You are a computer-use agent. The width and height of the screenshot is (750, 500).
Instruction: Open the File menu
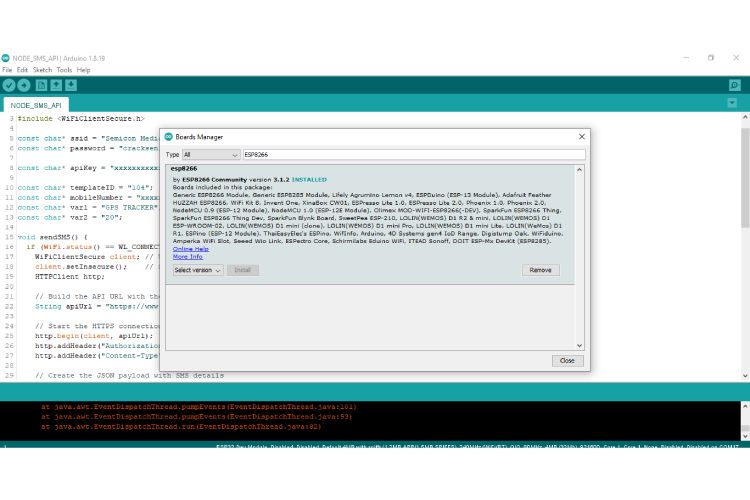point(7,70)
